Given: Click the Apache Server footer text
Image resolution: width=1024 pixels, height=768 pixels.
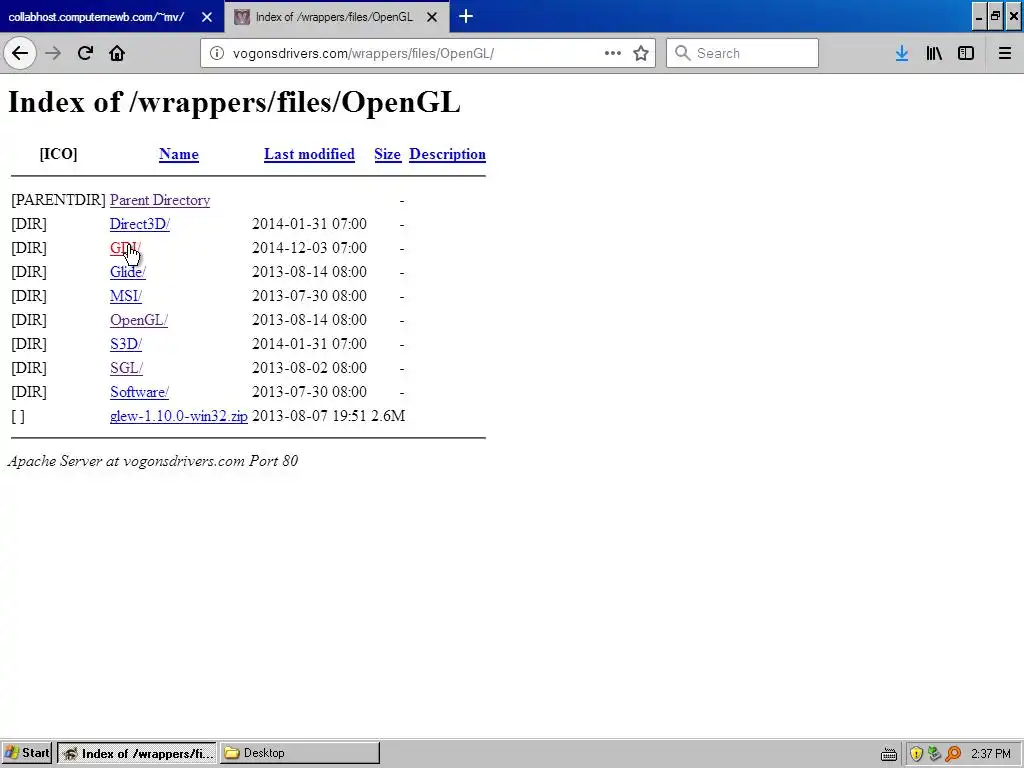Looking at the screenshot, I should coord(153,461).
